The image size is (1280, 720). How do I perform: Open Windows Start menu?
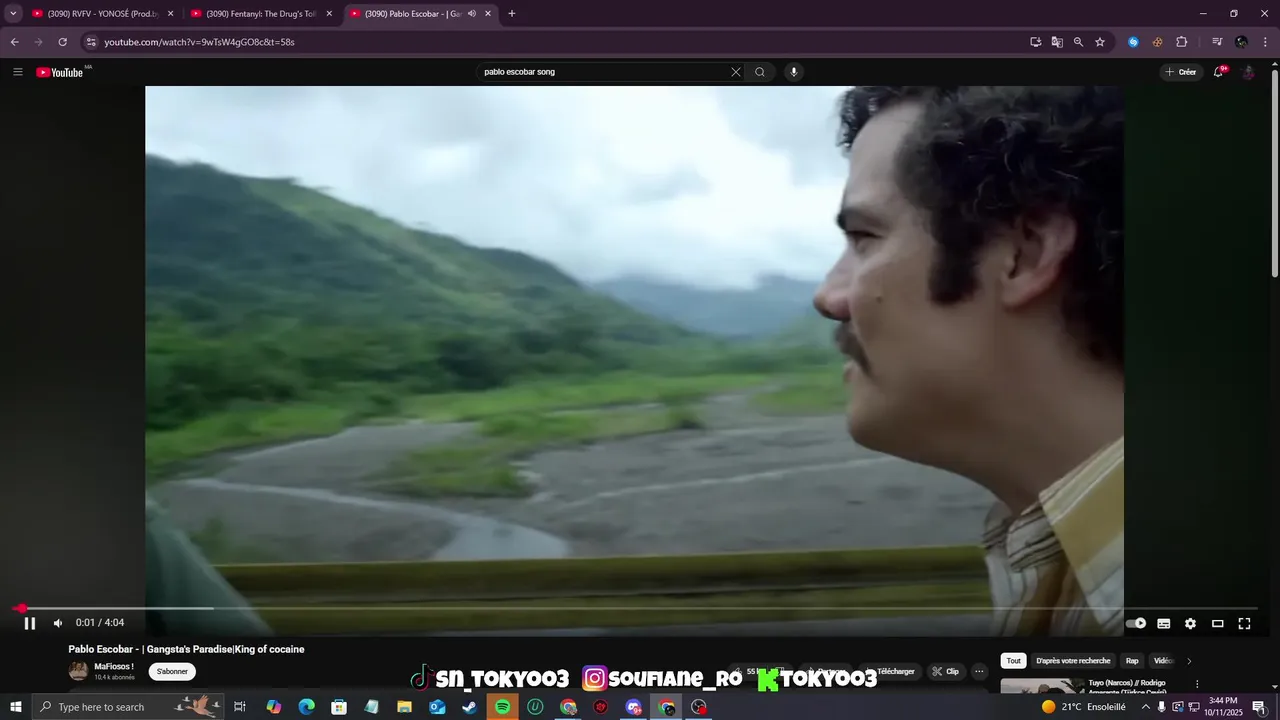[x=15, y=707]
